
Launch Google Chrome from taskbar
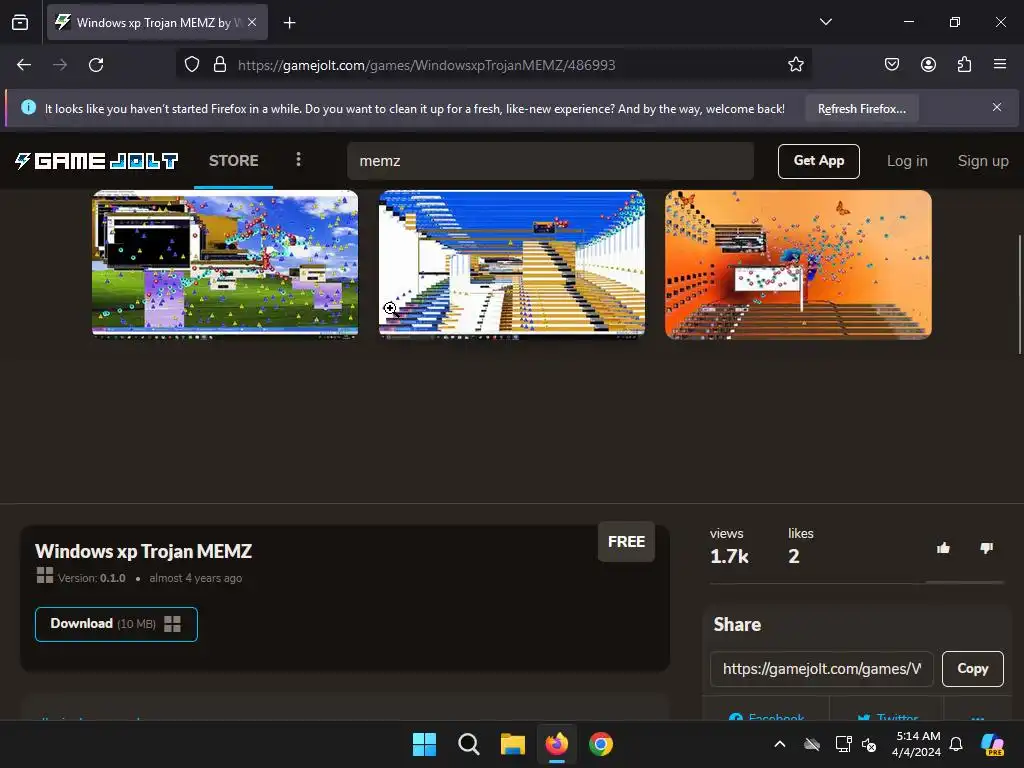click(x=601, y=744)
